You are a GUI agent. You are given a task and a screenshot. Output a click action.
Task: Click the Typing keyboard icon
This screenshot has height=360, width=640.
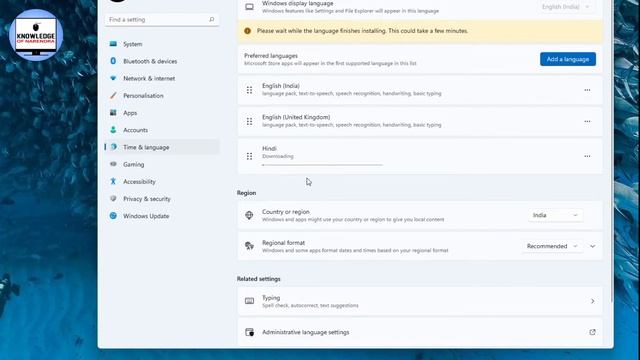tap(249, 301)
